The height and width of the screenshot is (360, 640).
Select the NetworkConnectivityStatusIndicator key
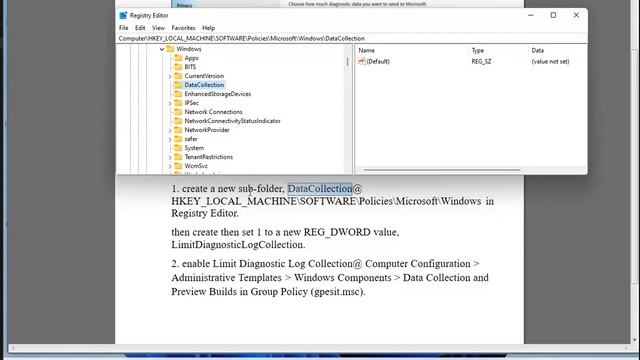tap(232, 121)
